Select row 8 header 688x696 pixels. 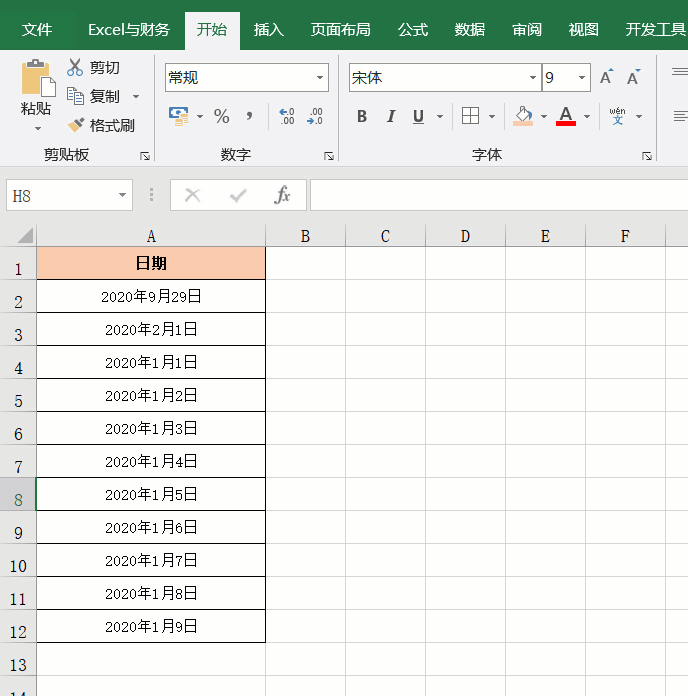coord(18,494)
